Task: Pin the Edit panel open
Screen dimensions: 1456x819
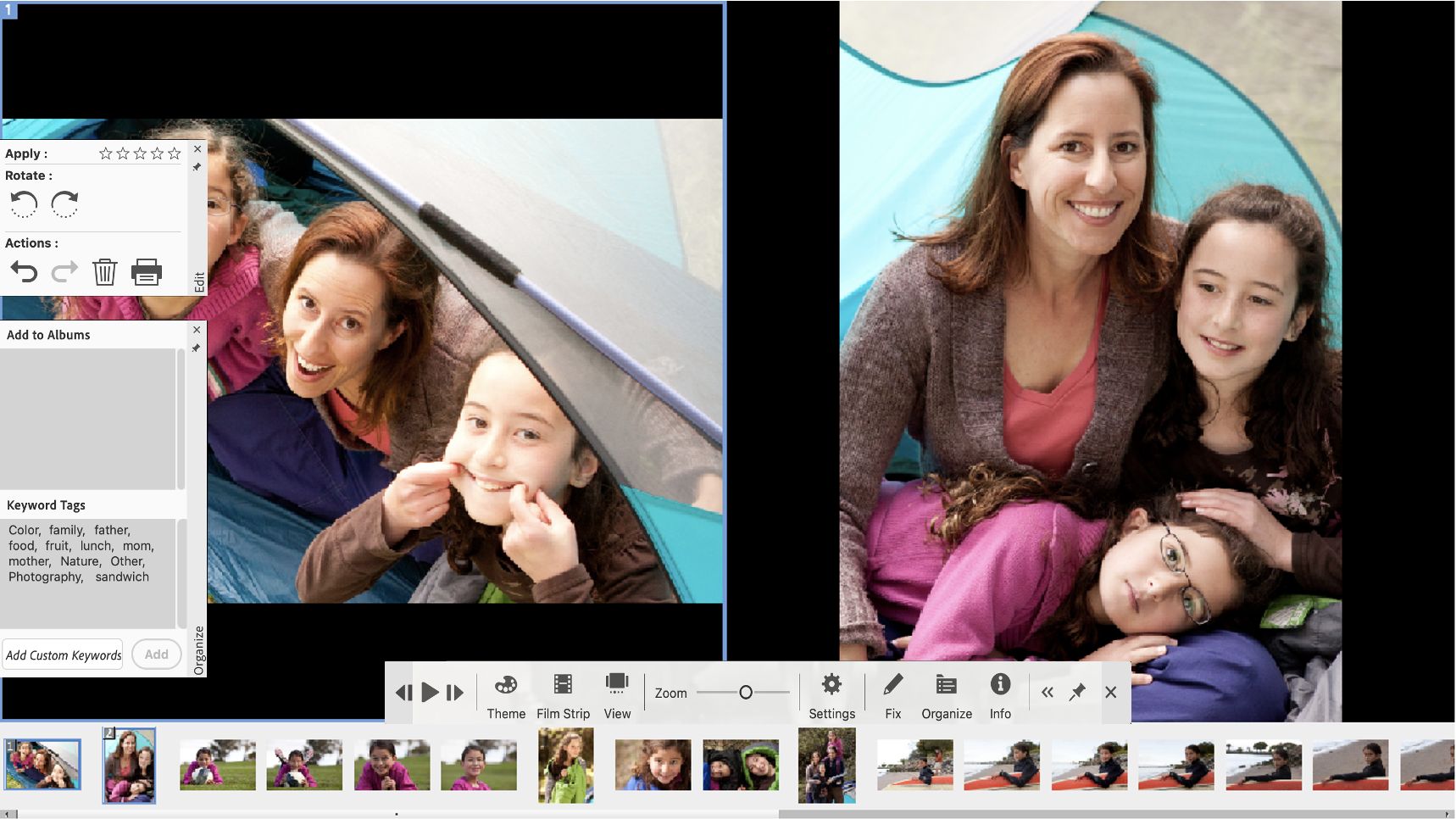Action: [x=197, y=167]
